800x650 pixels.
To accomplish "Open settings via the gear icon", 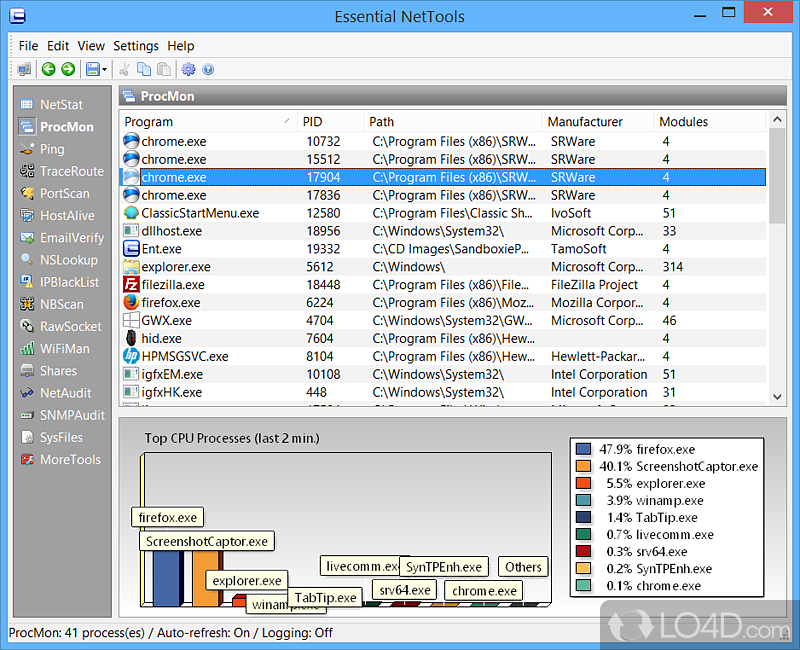I will coord(188,69).
